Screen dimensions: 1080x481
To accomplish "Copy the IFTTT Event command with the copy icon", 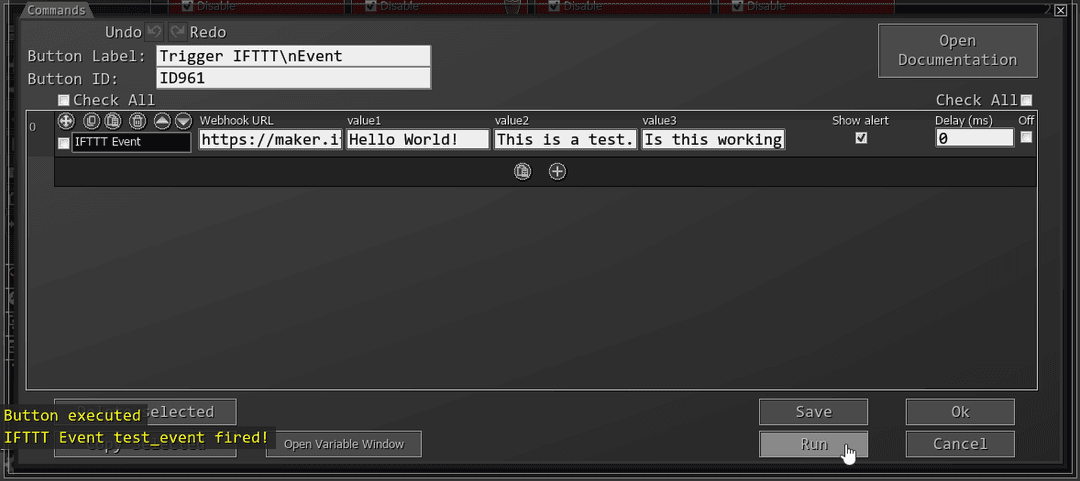I will pos(92,121).
